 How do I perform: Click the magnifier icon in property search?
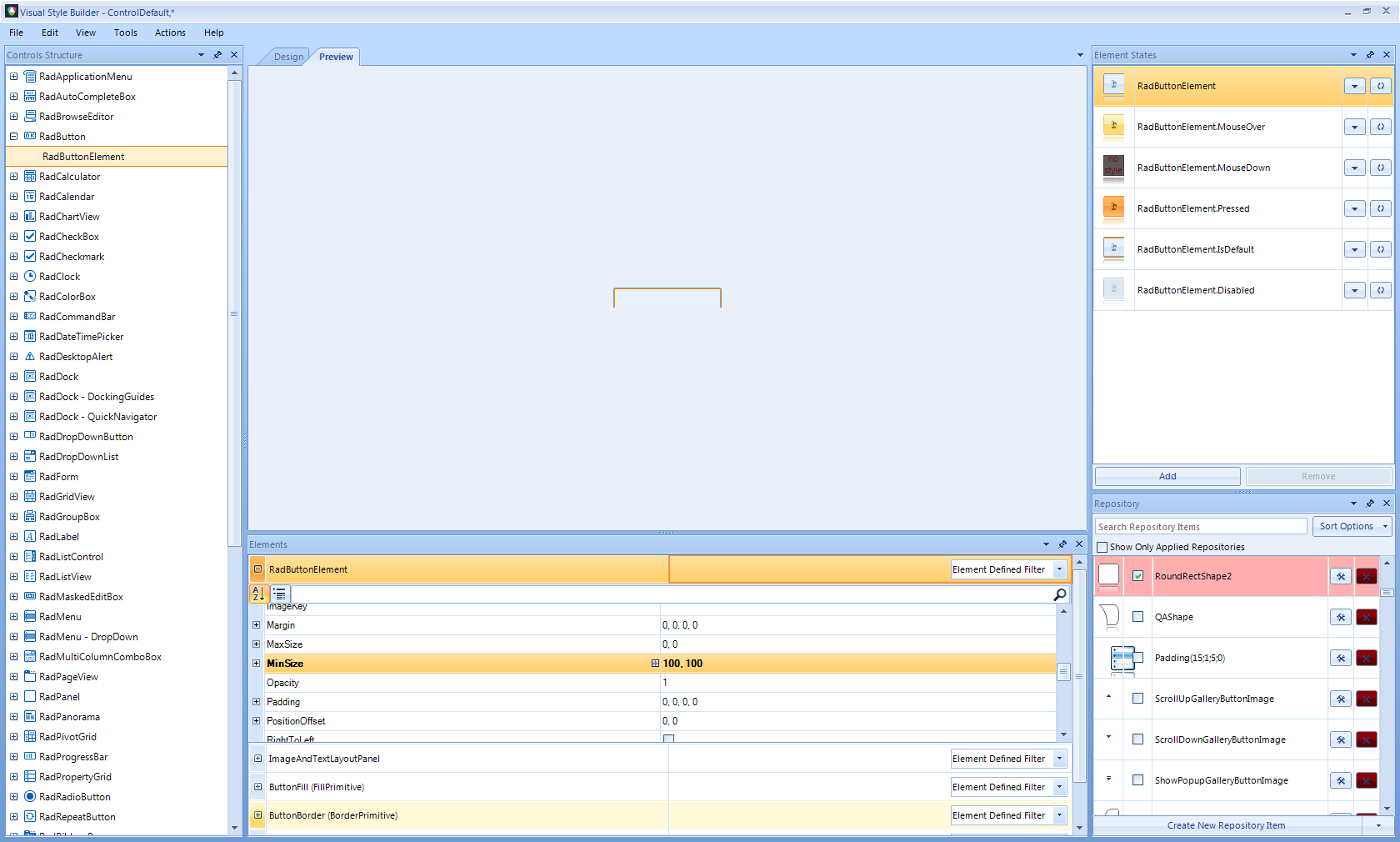[1060, 594]
